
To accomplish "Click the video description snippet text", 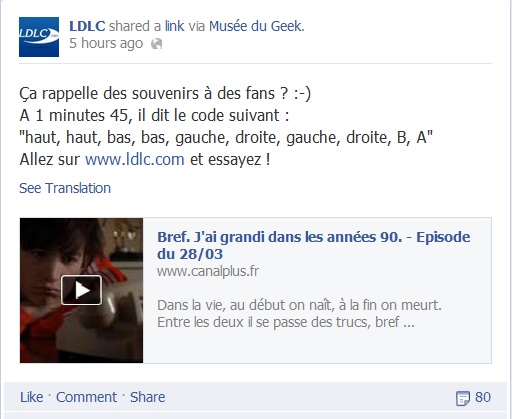I will [x=299, y=314].
